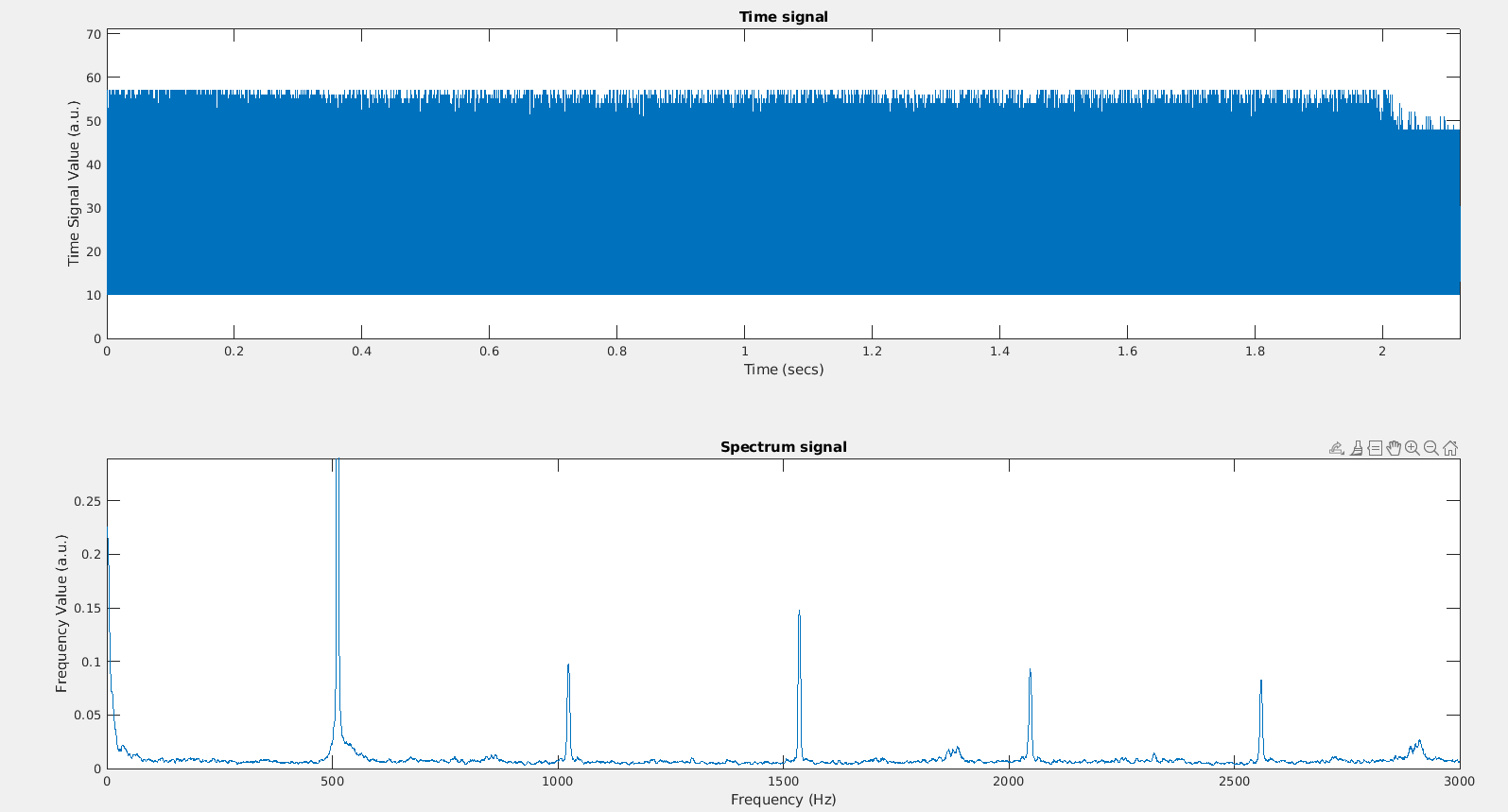
Task: Select the "Time (secs)" axis label
Action: [783, 370]
